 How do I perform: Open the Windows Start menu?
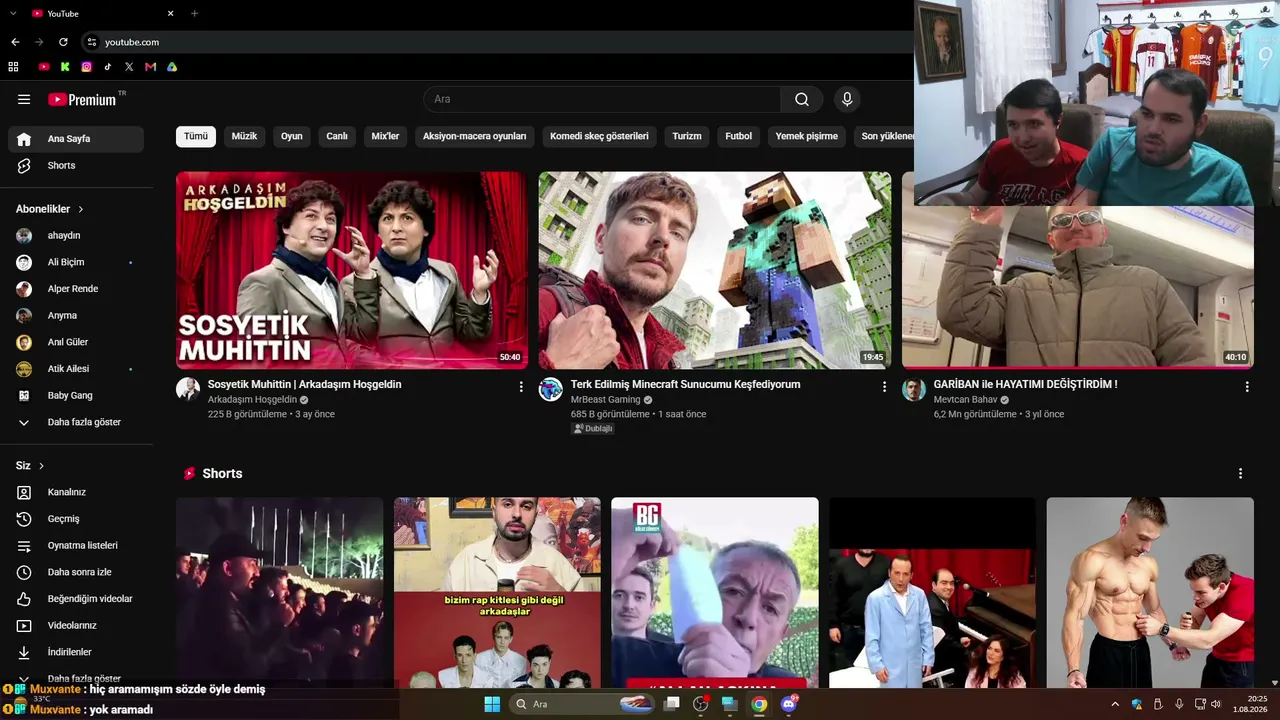[x=492, y=704]
